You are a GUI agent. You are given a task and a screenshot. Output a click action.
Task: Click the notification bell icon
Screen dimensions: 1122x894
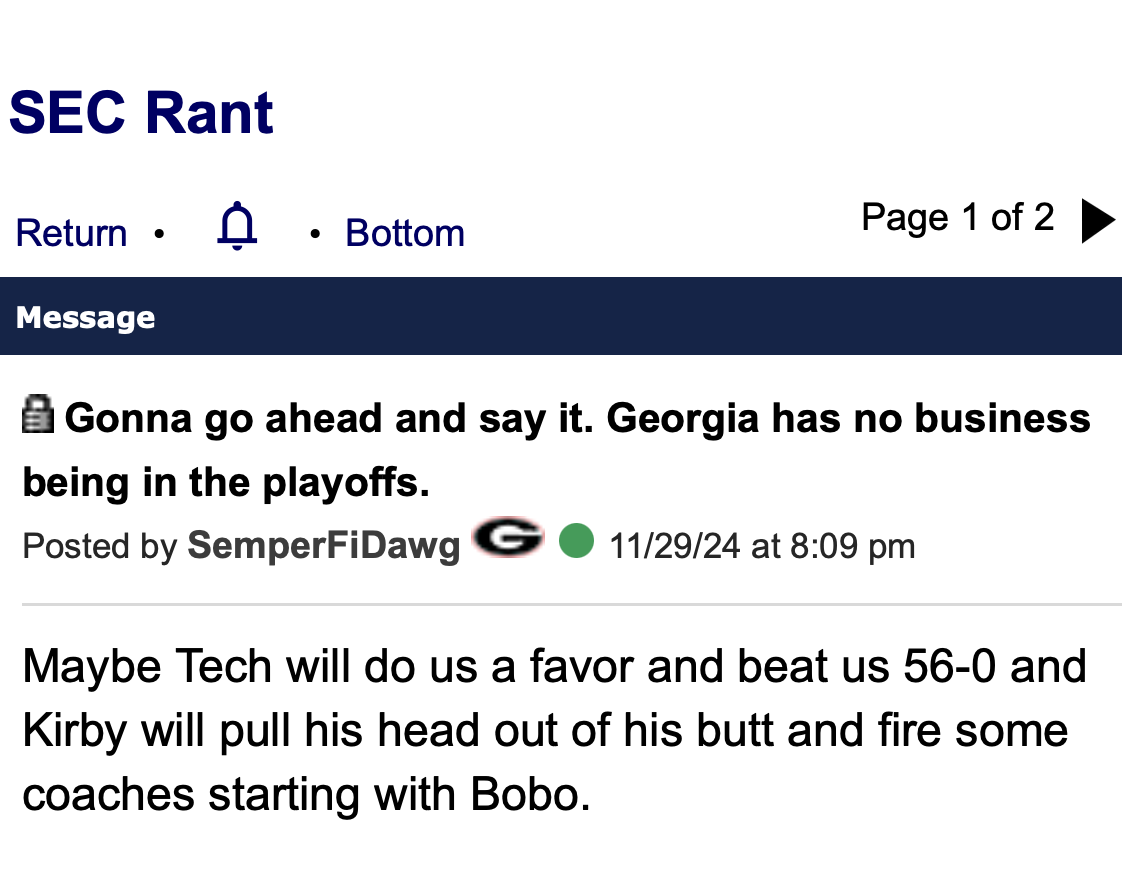coord(237,227)
